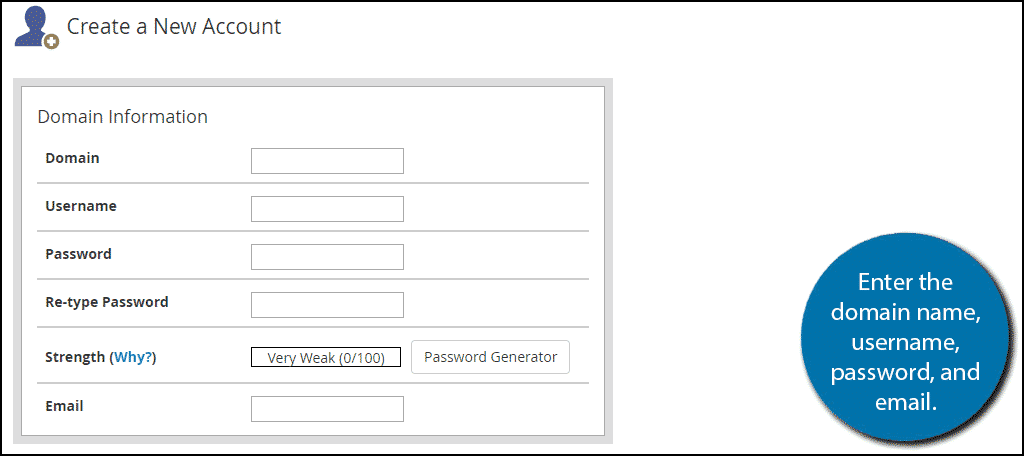Click the bold Domain field label
The image size is (1024, 456).
[x=72, y=158]
